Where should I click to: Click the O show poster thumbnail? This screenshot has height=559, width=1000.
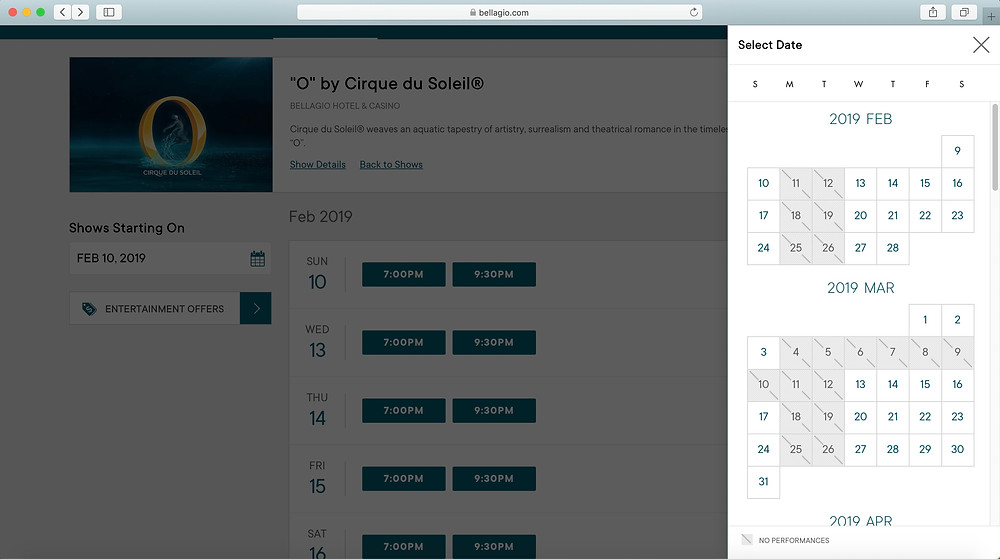(x=171, y=124)
